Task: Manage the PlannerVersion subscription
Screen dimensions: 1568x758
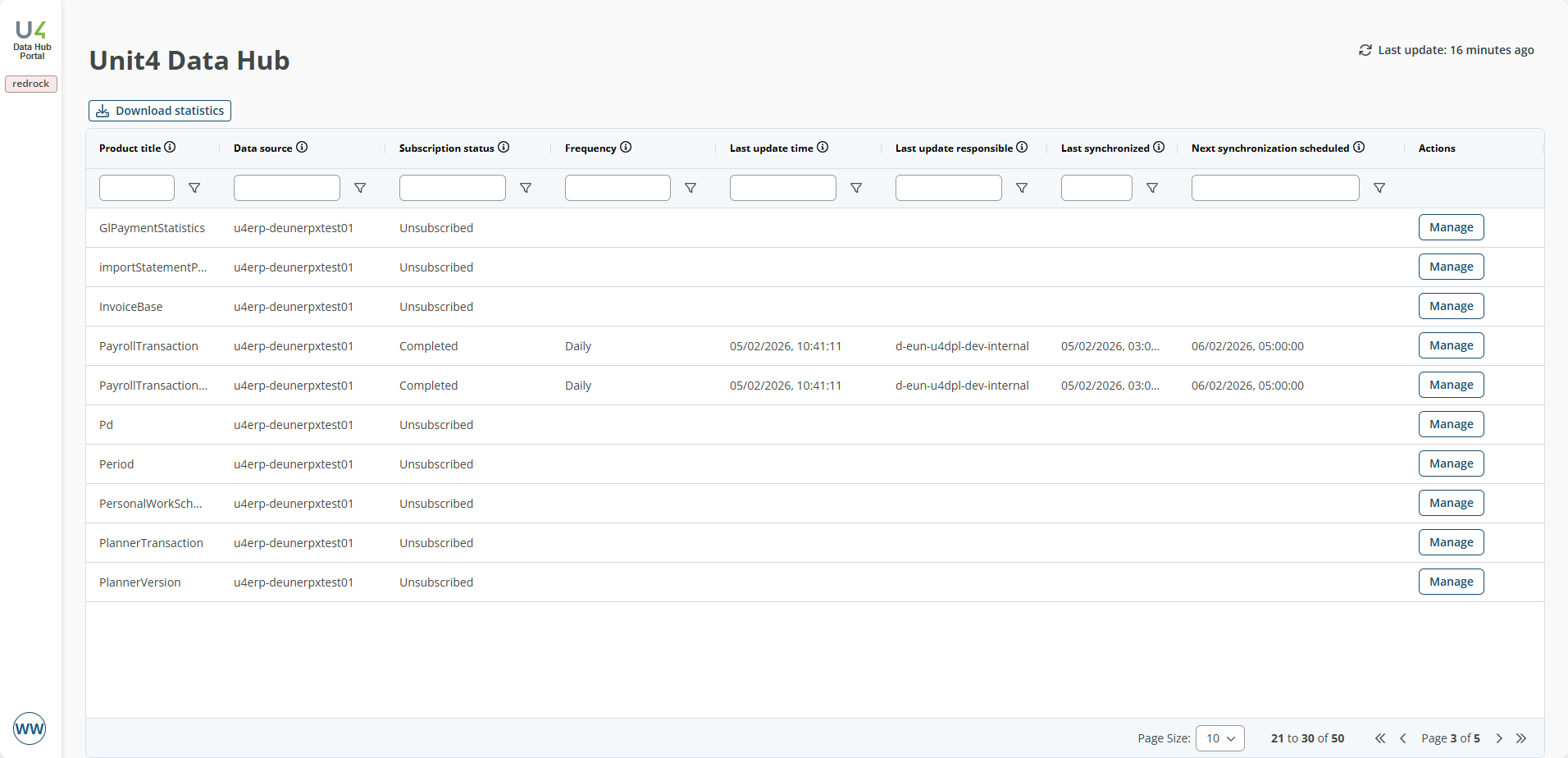Action: pyautogui.click(x=1451, y=581)
